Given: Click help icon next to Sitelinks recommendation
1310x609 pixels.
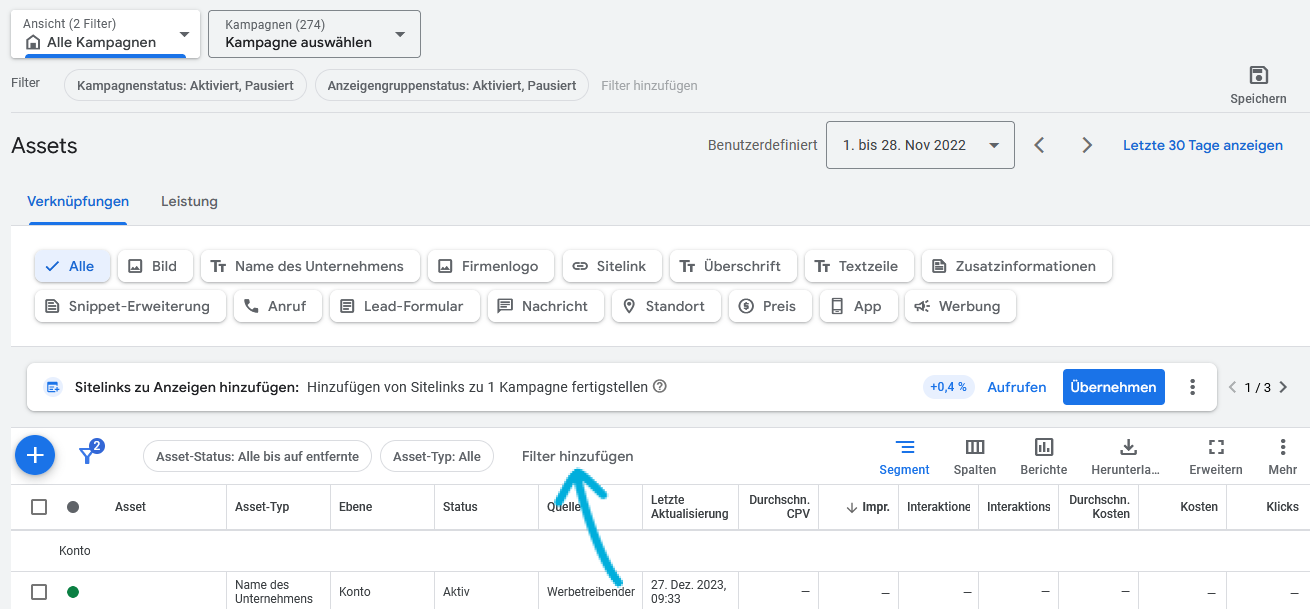Looking at the screenshot, I should pos(660,387).
